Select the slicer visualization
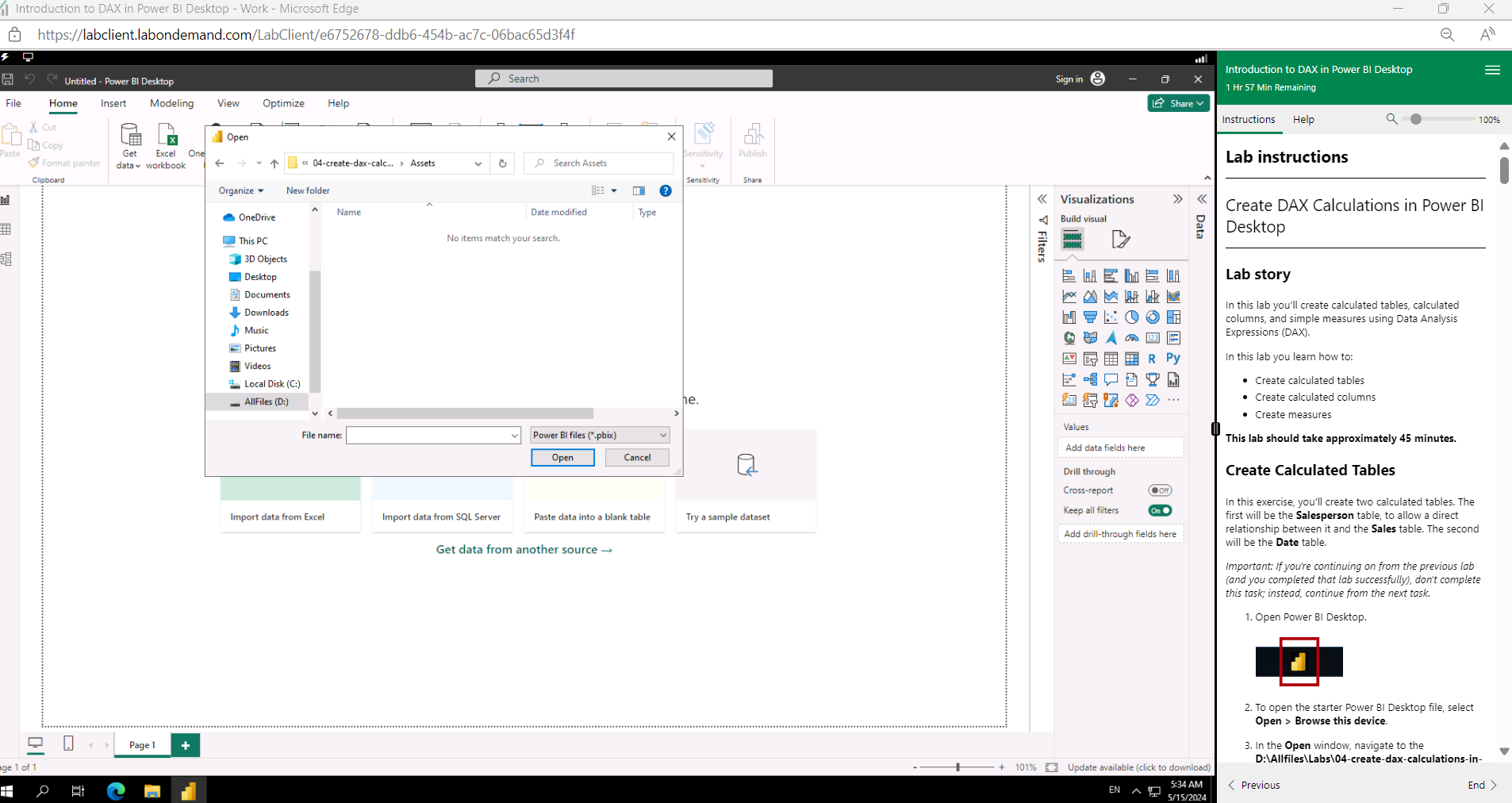This screenshot has height=803, width=1512. coord(1091,359)
